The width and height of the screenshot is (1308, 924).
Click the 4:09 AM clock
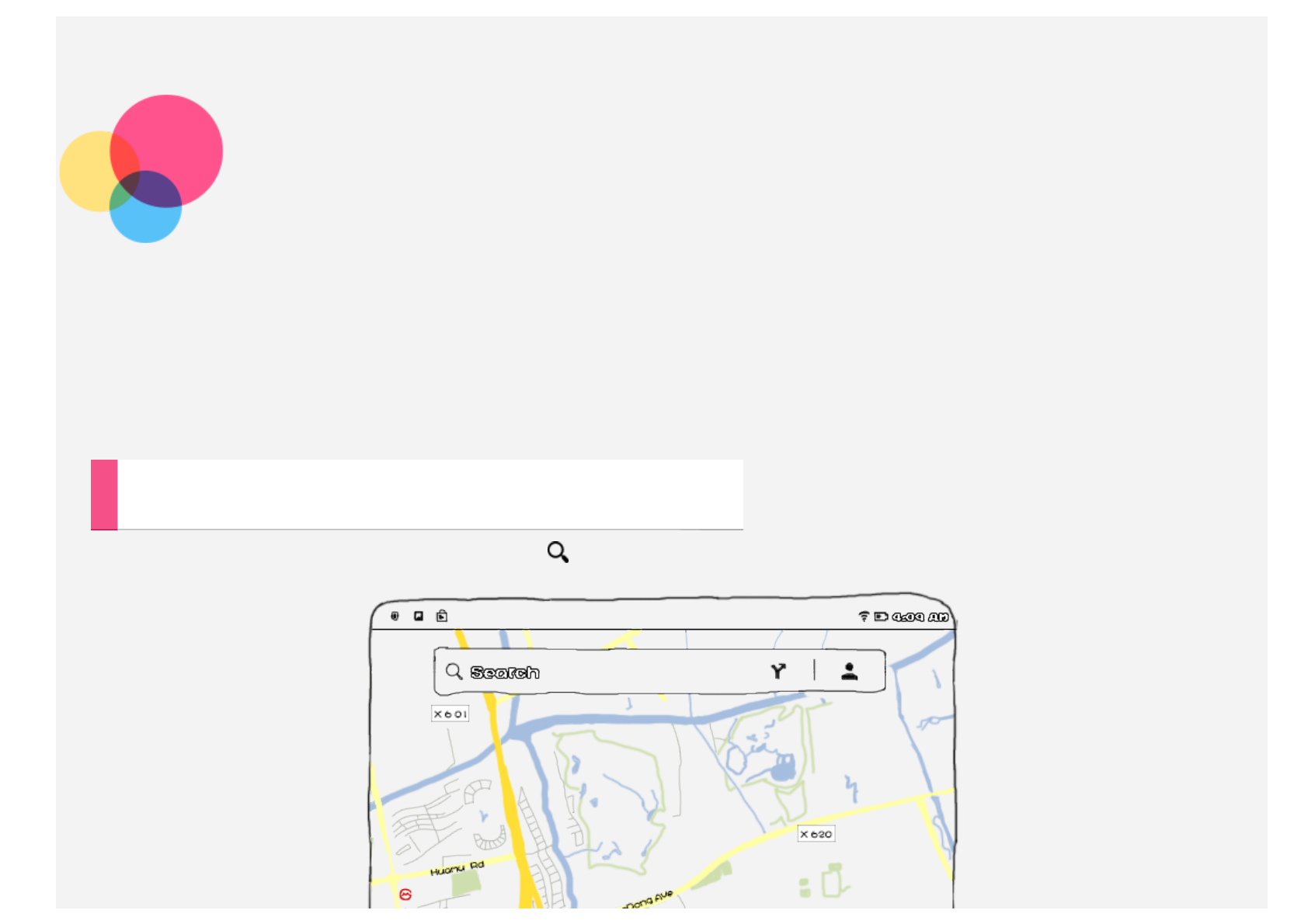click(x=920, y=617)
